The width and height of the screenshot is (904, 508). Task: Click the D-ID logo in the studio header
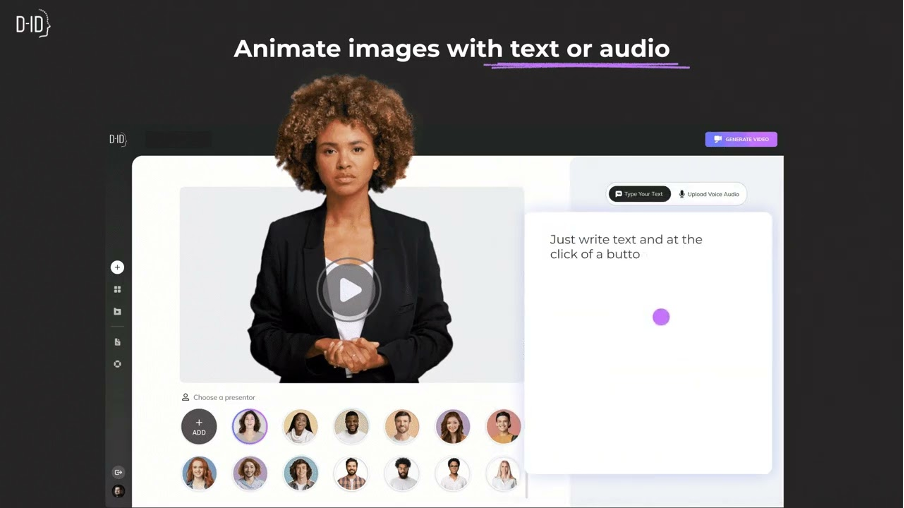pyautogui.click(x=118, y=139)
